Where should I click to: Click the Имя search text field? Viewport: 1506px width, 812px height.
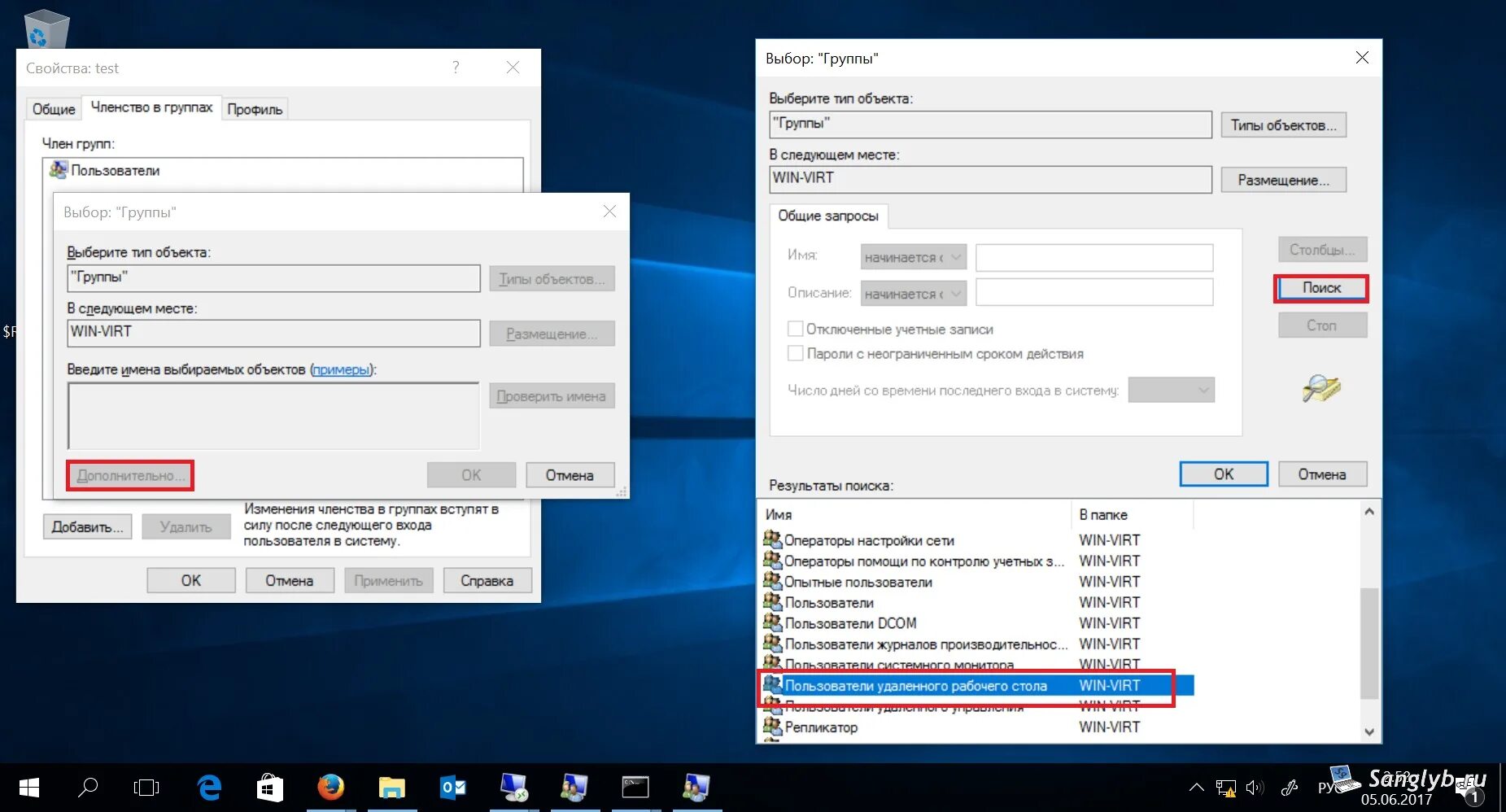(x=1094, y=257)
